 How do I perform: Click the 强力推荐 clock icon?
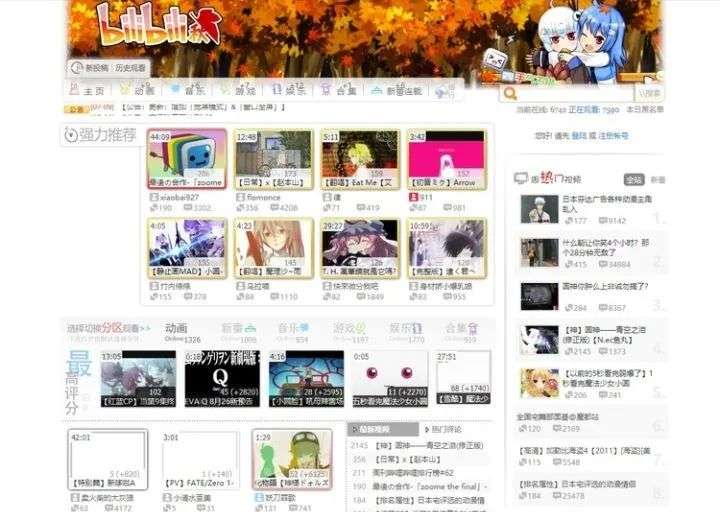coord(71,135)
